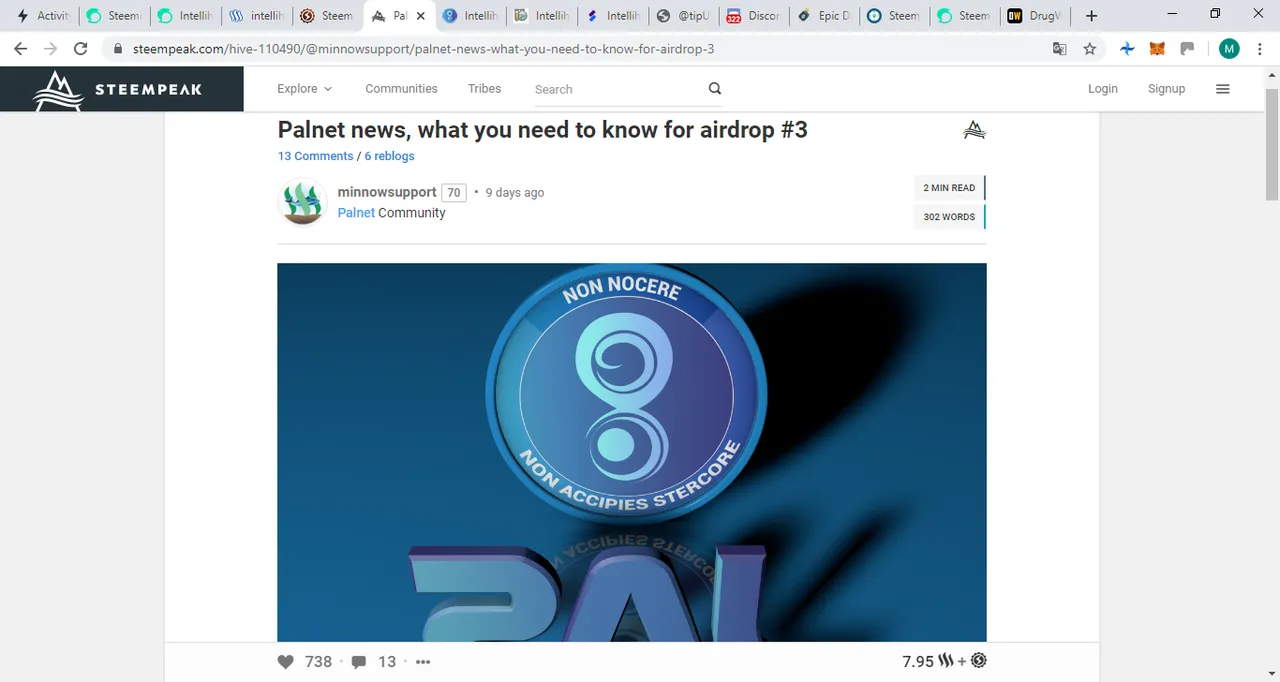The height and width of the screenshot is (682, 1280).
Task: Show the 738 votes list
Action: [318, 662]
